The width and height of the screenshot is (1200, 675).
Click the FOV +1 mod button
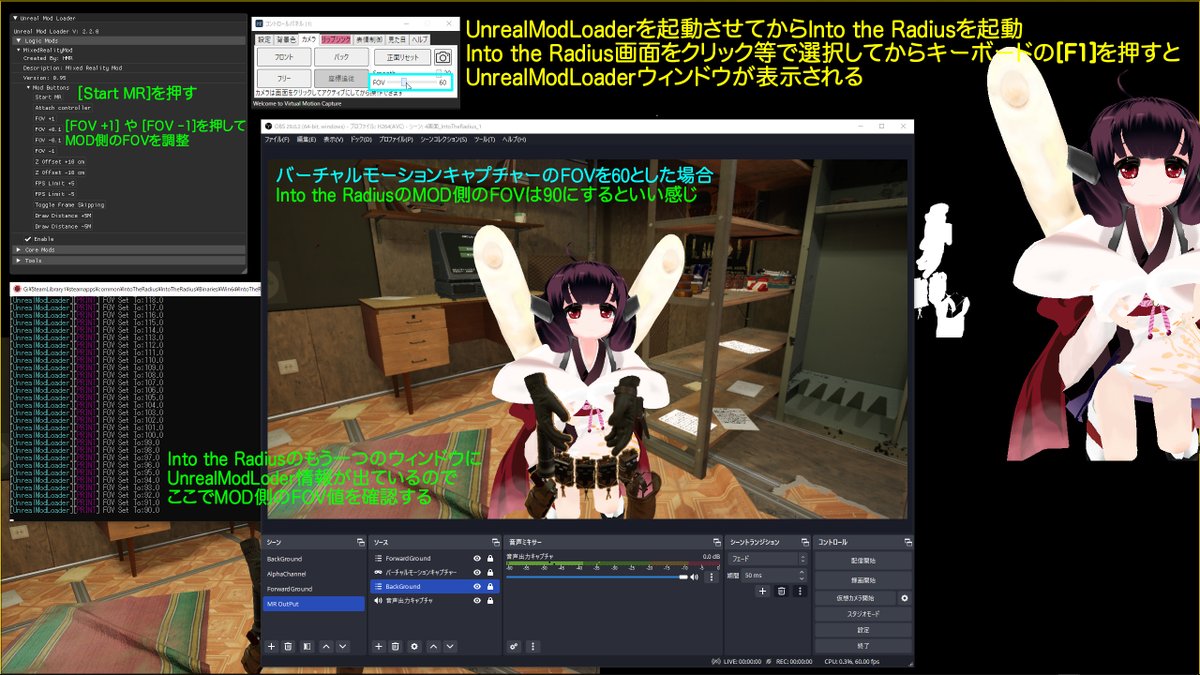pyautogui.click(x=44, y=119)
